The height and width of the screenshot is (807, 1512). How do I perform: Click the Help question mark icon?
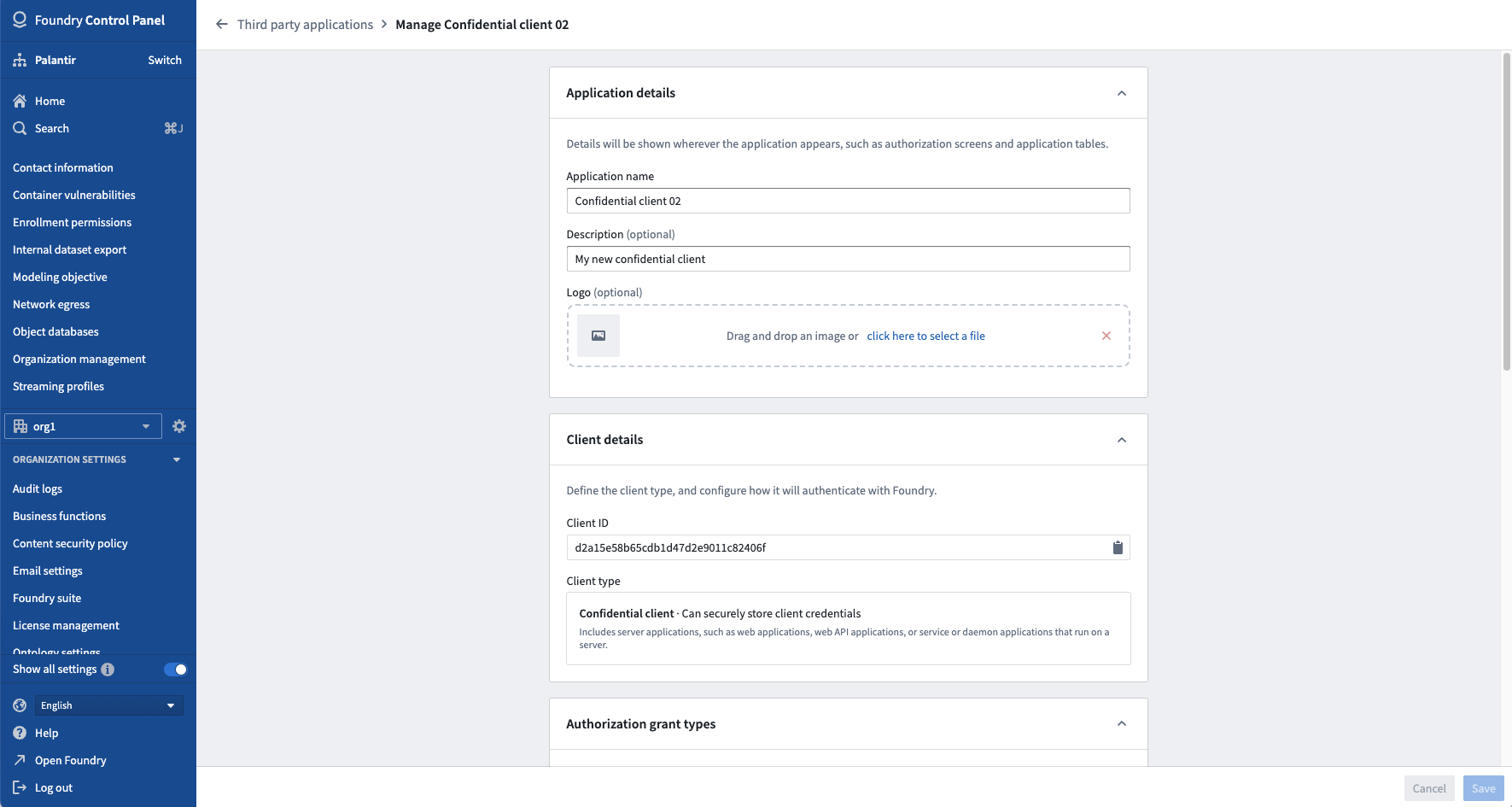click(x=20, y=733)
